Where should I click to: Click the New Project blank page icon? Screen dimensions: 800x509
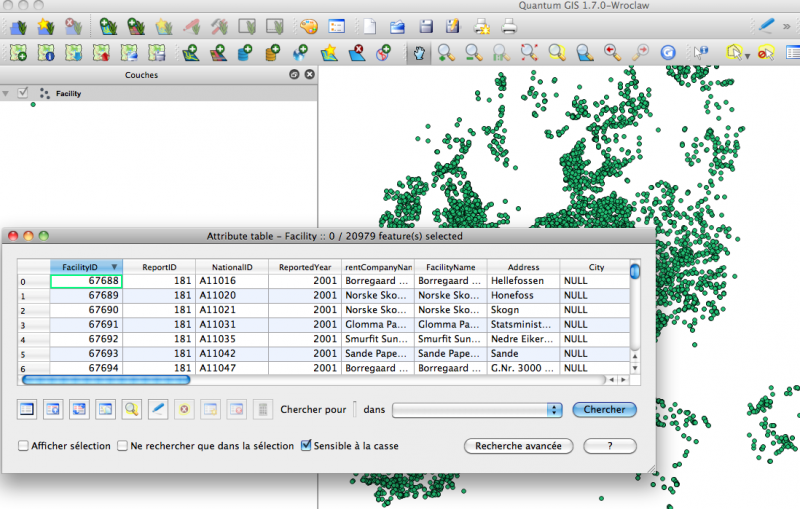pos(370,25)
